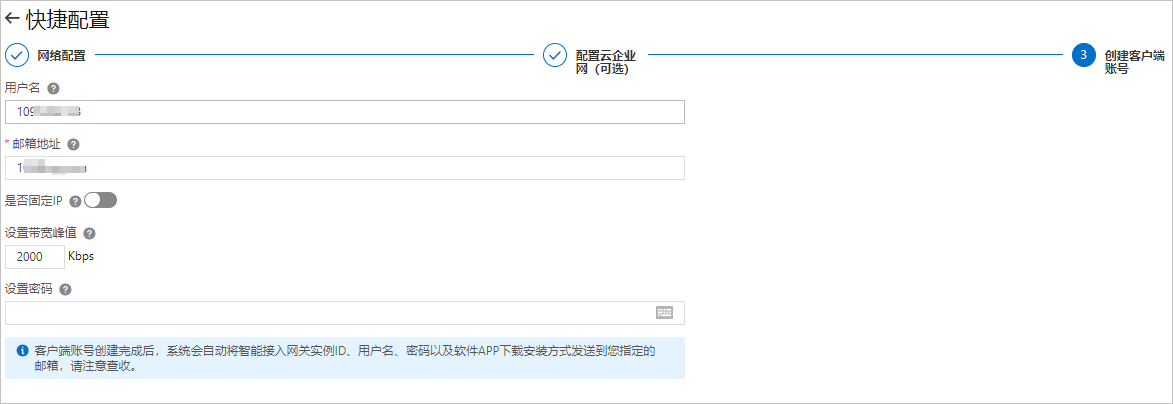Viewport: 1173px width, 404px height.
Task: Focus the 邮箱地址 input field
Action: point(345,168)
